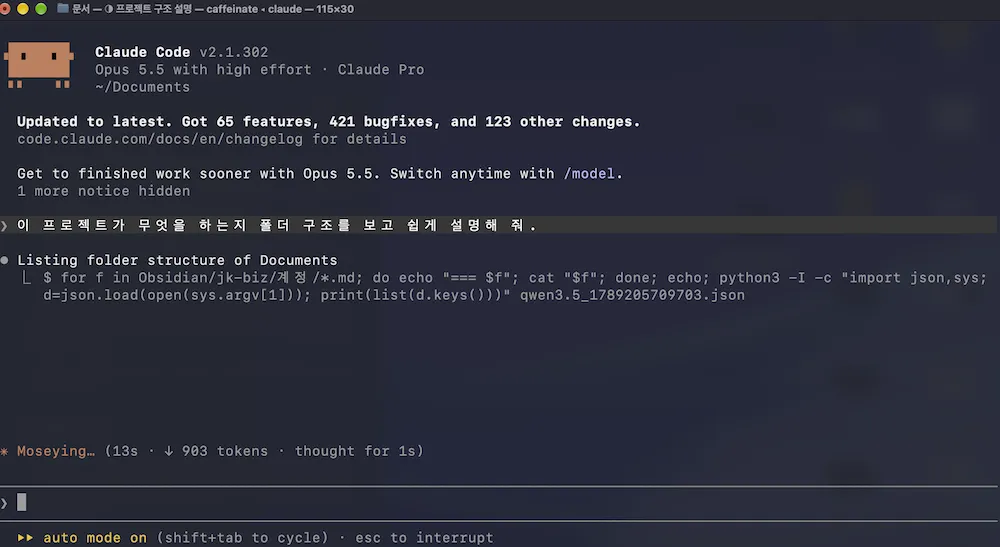Click the yellow minimize window button
The height and width of the screenshot is (547, 1000).
23,9
